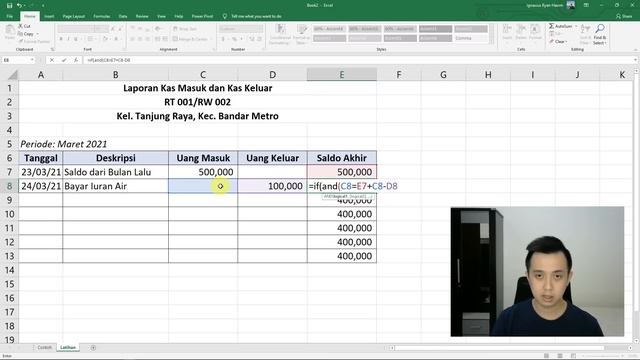This screenshot has height=360, width=640.
Task: Select the Latihan sheet tab
Action: point(68,348)
